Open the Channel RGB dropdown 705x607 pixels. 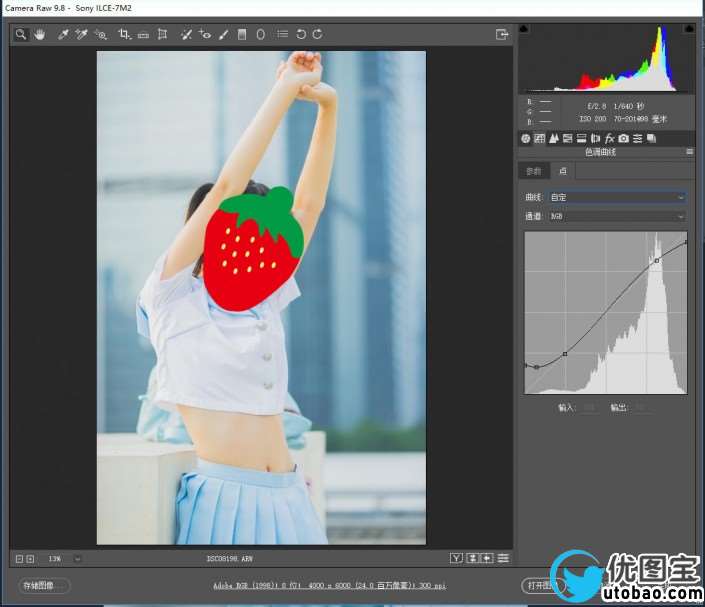[x=617, y=217]
